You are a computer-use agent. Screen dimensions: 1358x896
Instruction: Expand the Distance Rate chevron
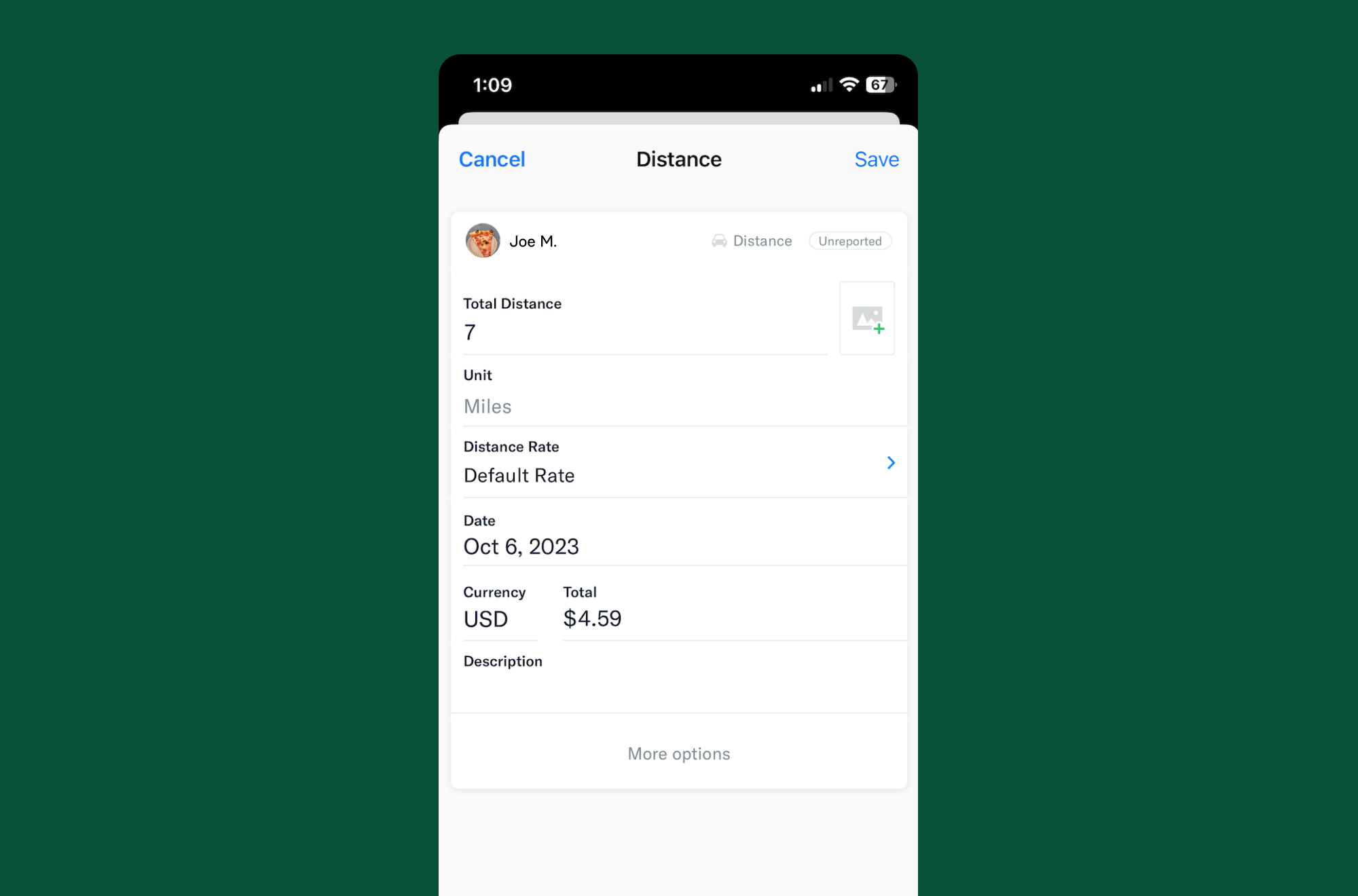click(890, 462)
